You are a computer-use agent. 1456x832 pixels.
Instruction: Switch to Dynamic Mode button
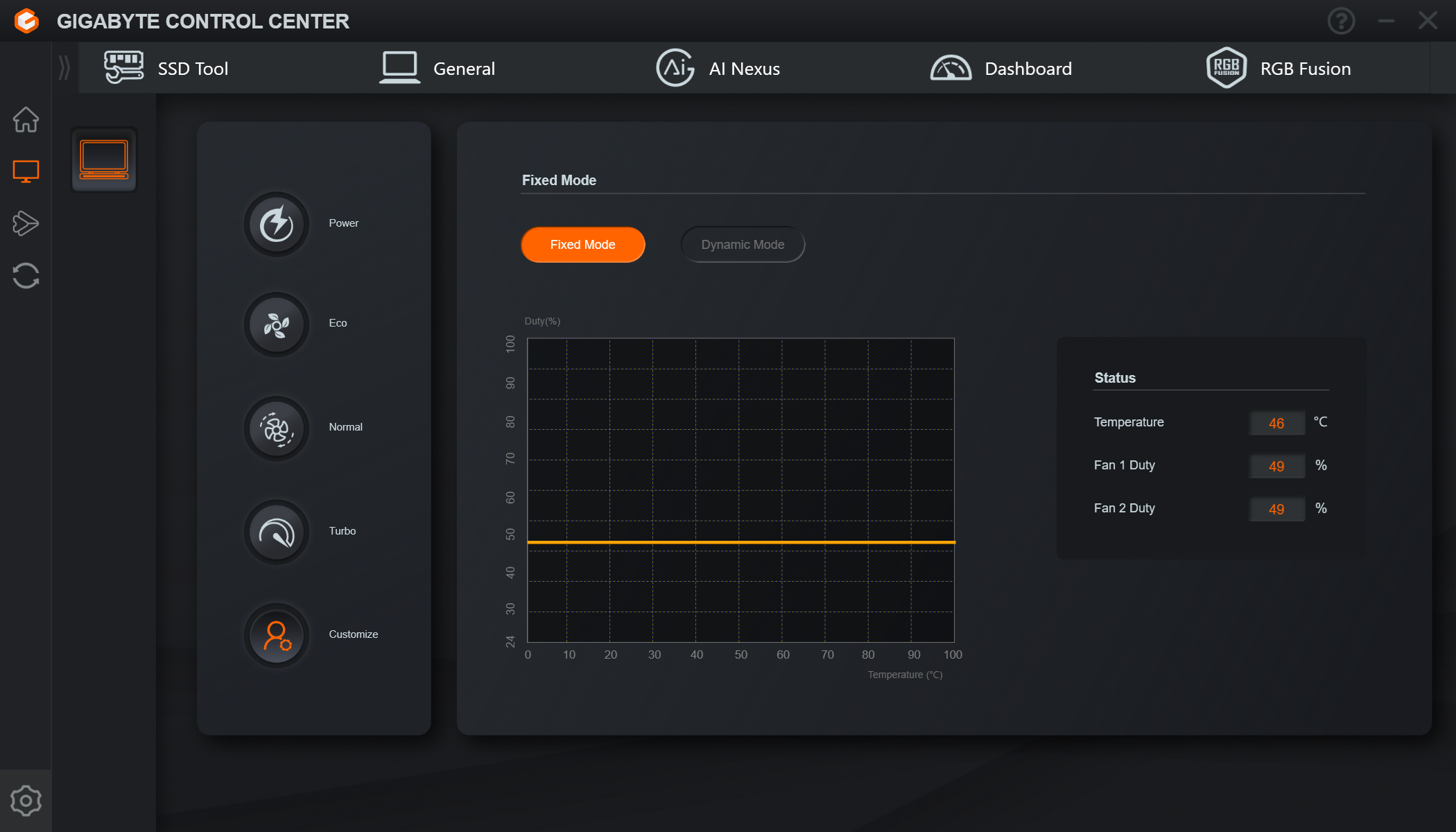pyautogui.click(x=743, y=245)
